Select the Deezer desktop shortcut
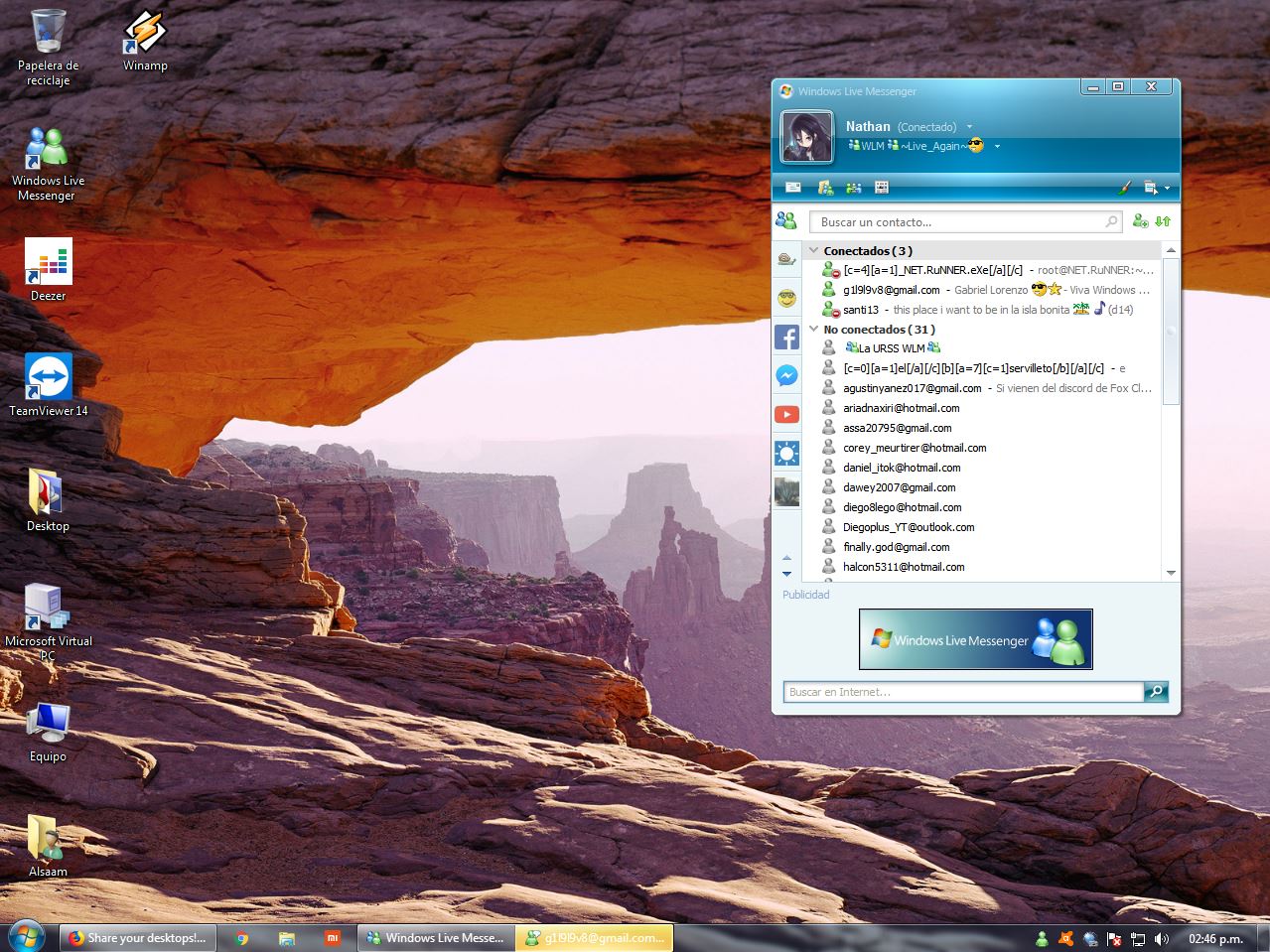The height and width of the screenshot is (952, 1270). (x=48, y=271)
